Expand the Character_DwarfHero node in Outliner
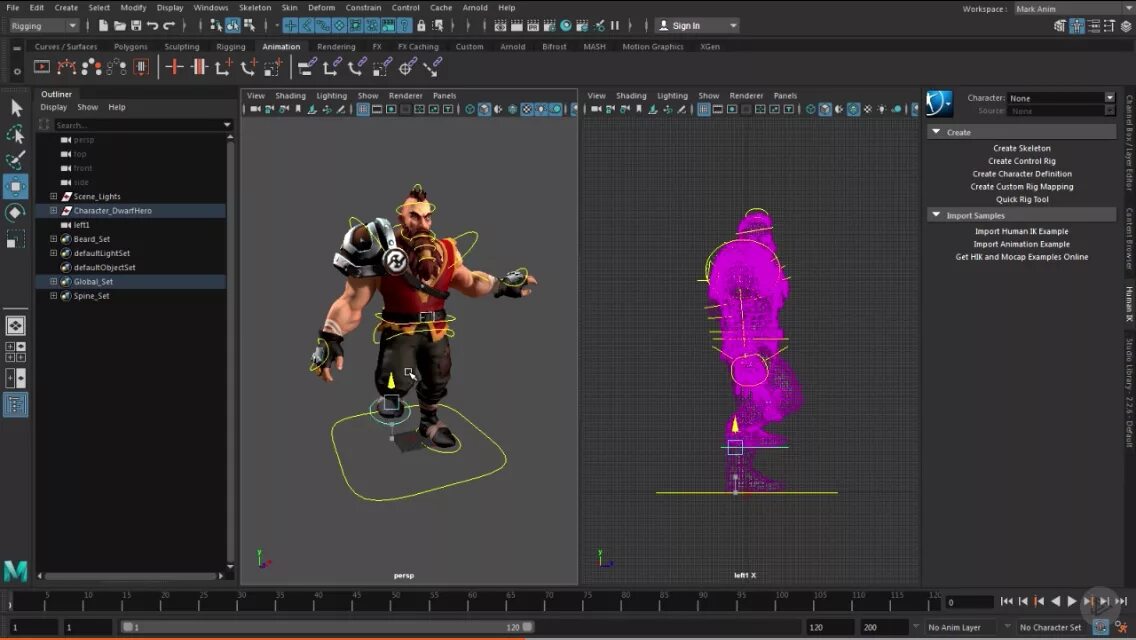Image resolution: width=1136 pixels, height=640 pixels. click(x=51, y=210)
